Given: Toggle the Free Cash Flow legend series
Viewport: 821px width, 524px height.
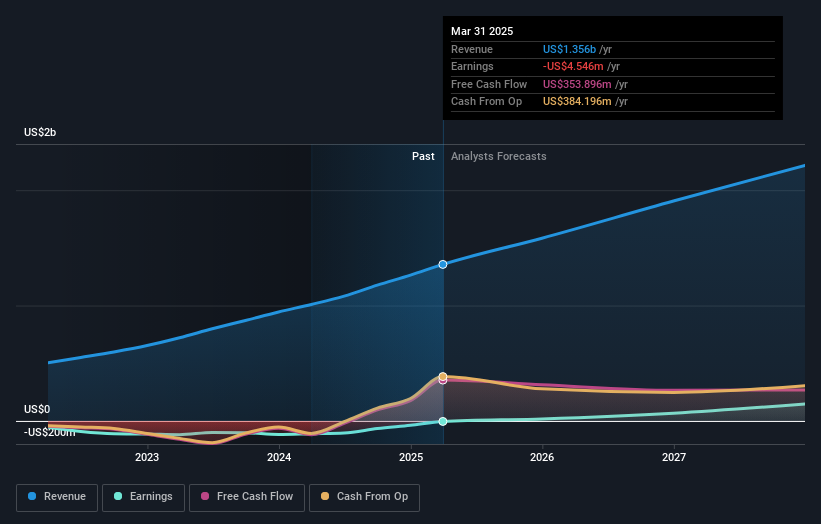Looking at the screenshot, I should pyautogui.click(x=247, y=497).
